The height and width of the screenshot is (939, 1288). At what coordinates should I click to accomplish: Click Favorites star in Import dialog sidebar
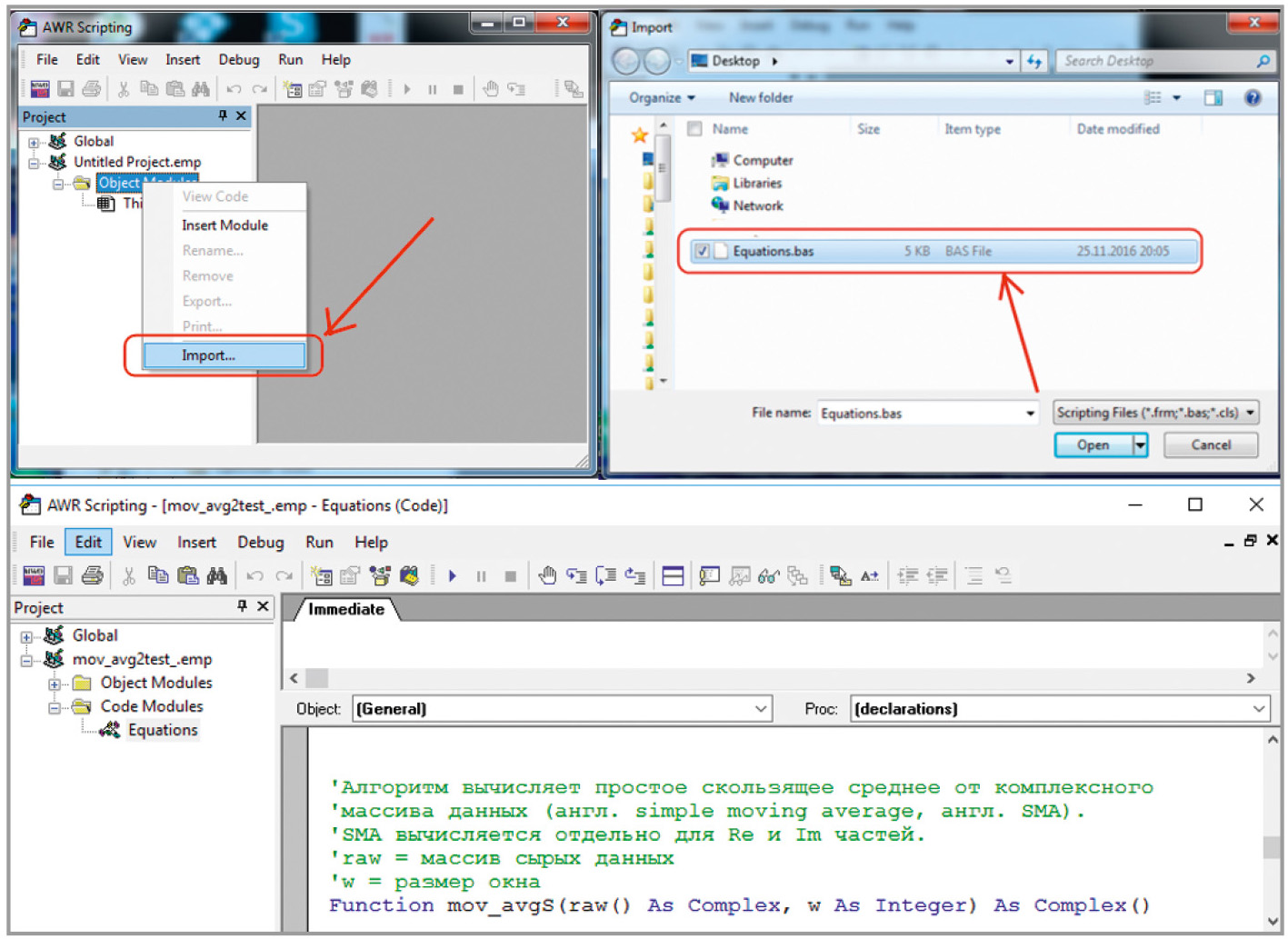[x=640, y=135]
